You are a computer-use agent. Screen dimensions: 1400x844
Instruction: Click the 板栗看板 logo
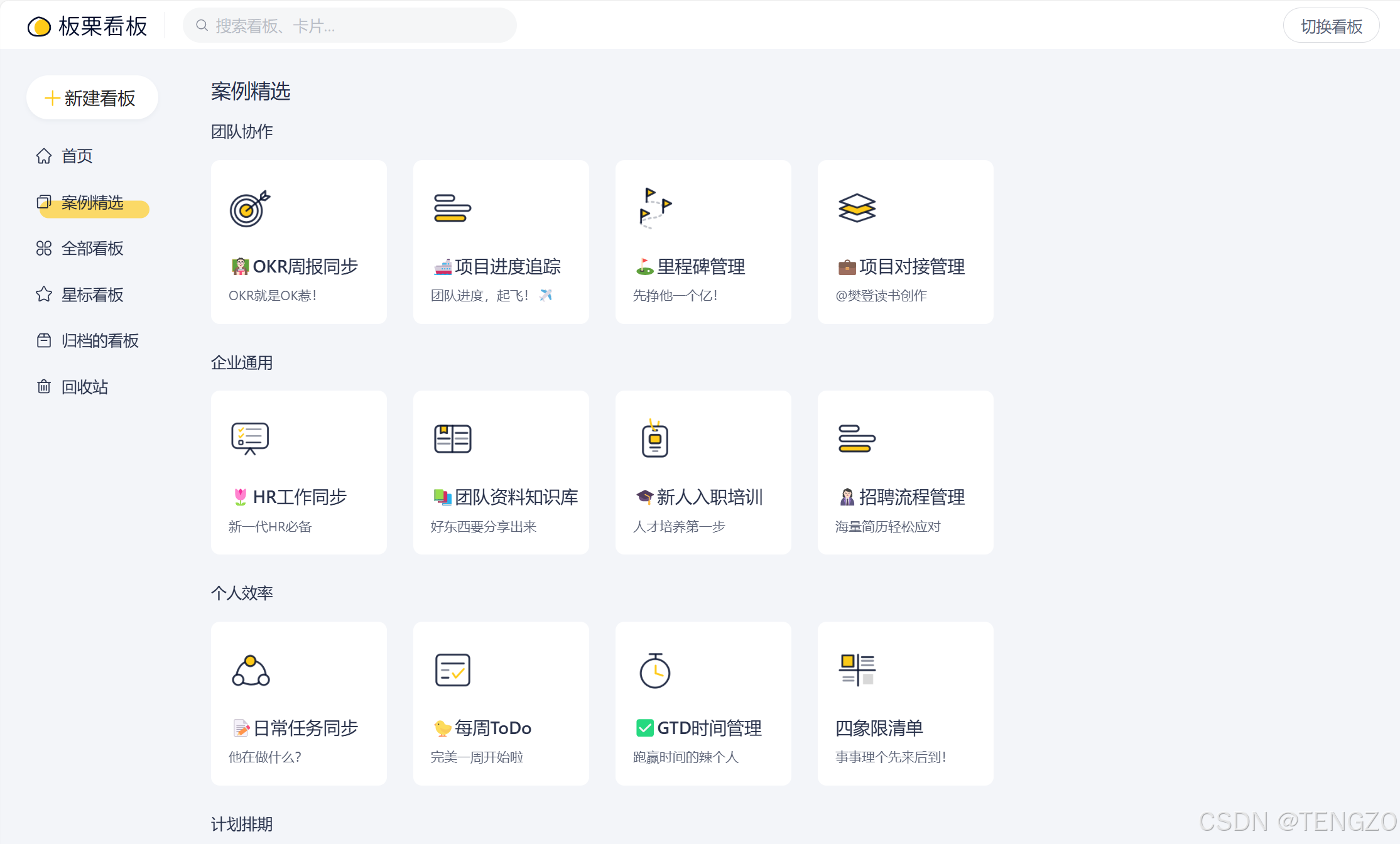(x=87, y=26)
